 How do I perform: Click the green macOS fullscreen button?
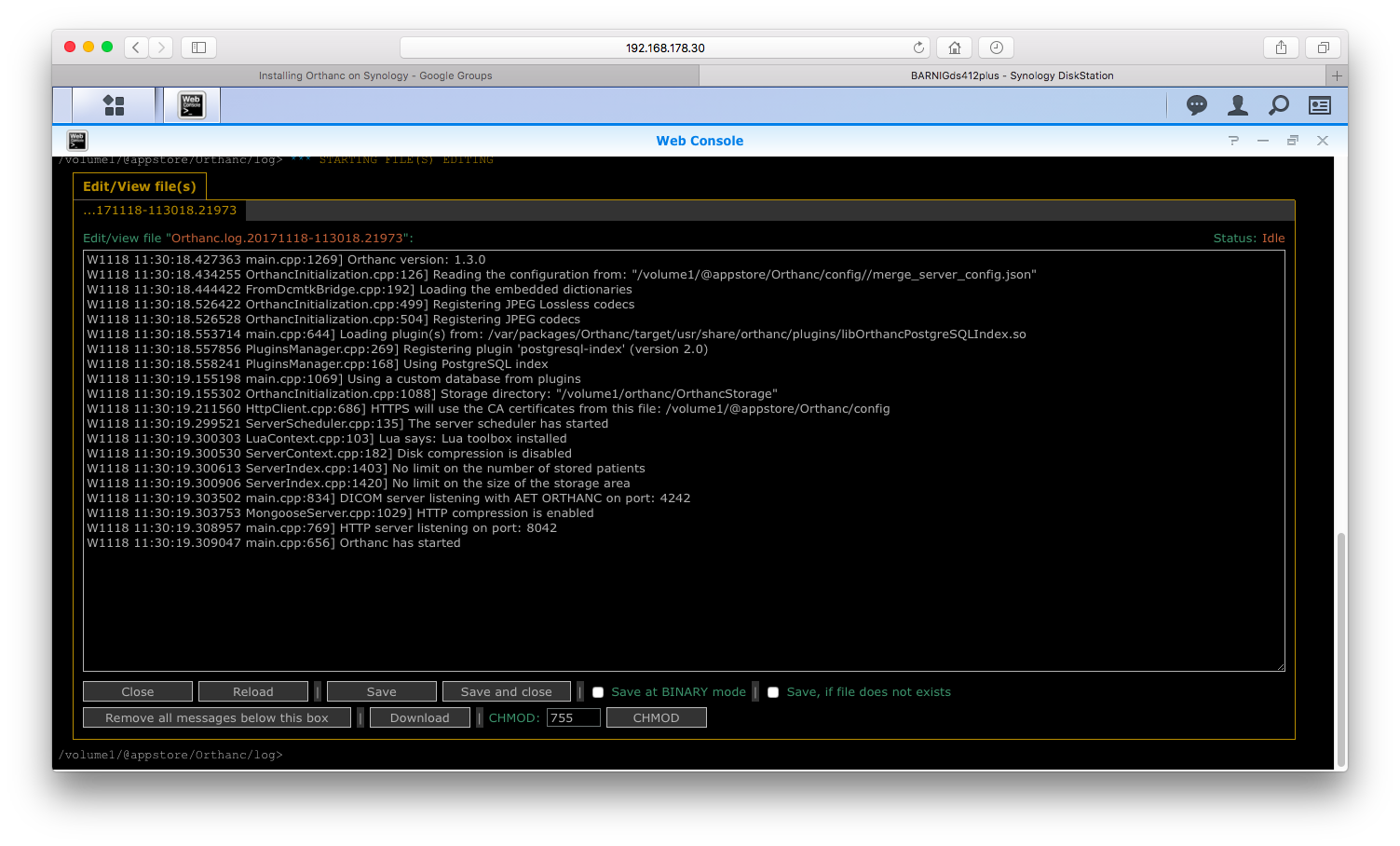[x=107, y=47]
